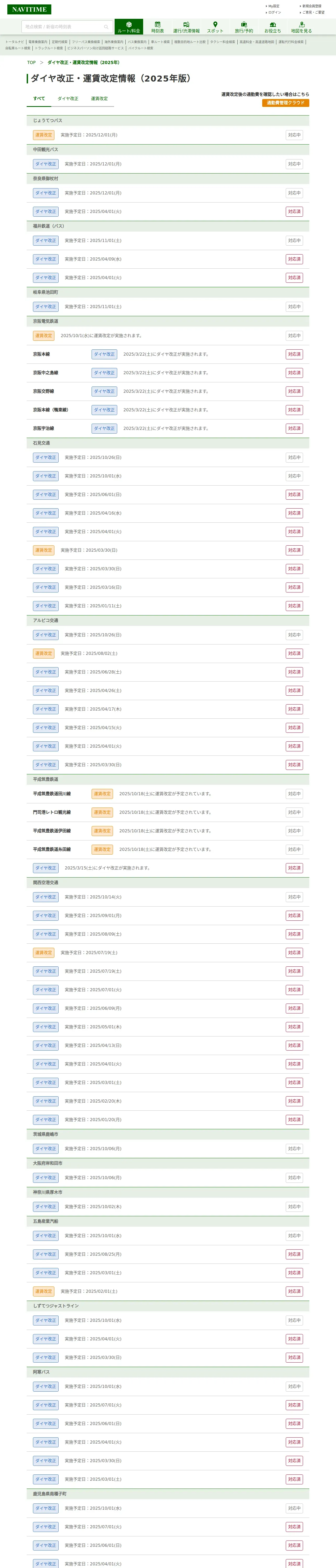Open the 電車乗換案内 sub-menu link
Image resolution: width=336 pixels, height=1568 pixels.
pos(38,42)
